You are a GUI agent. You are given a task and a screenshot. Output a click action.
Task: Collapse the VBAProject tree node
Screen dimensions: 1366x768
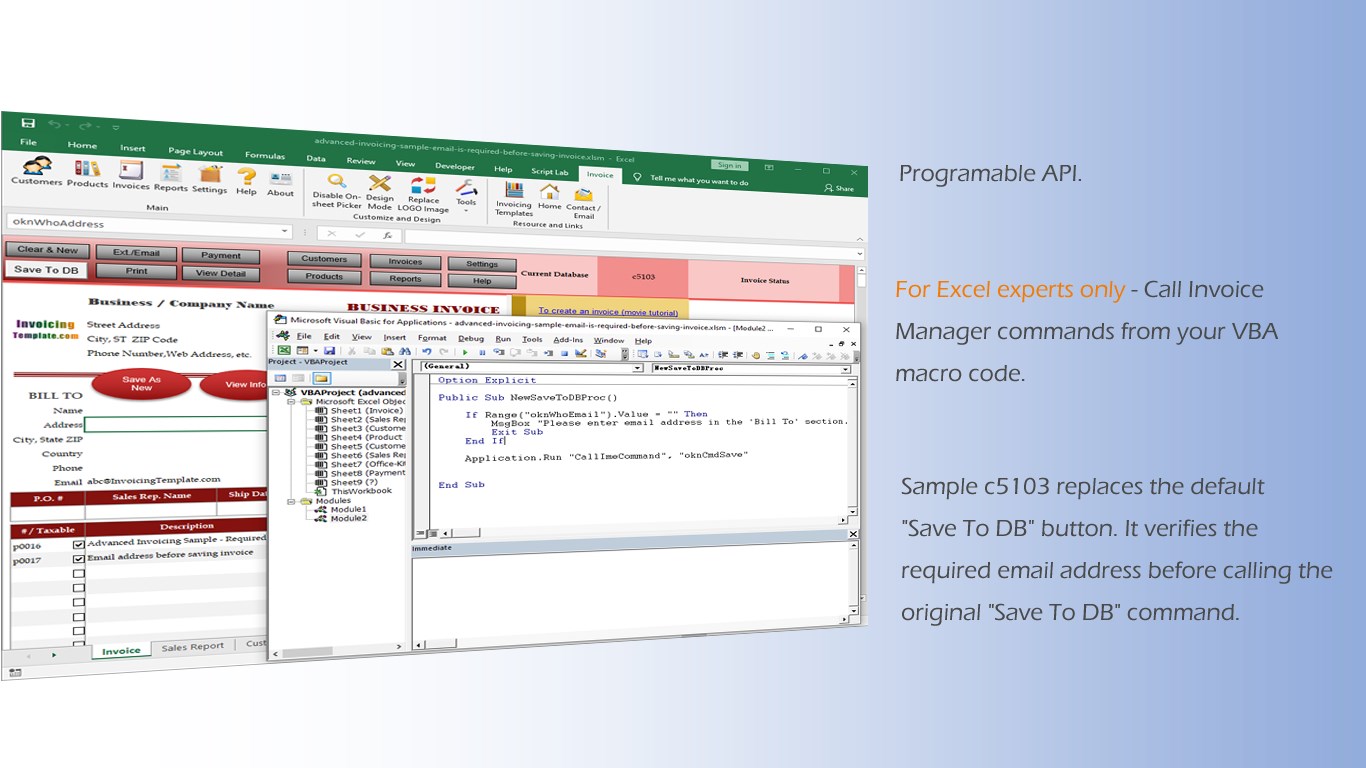[277, 393]
